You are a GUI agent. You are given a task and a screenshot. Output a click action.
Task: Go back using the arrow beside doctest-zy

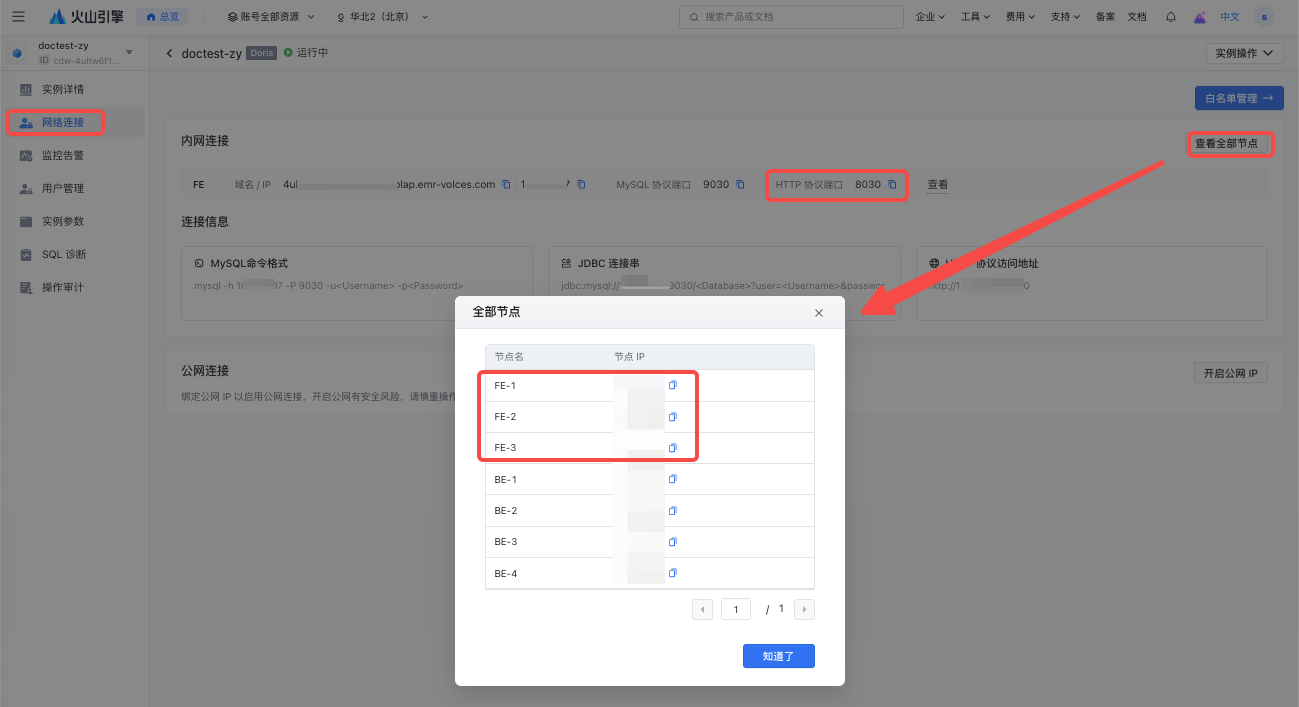pos(169,53)
